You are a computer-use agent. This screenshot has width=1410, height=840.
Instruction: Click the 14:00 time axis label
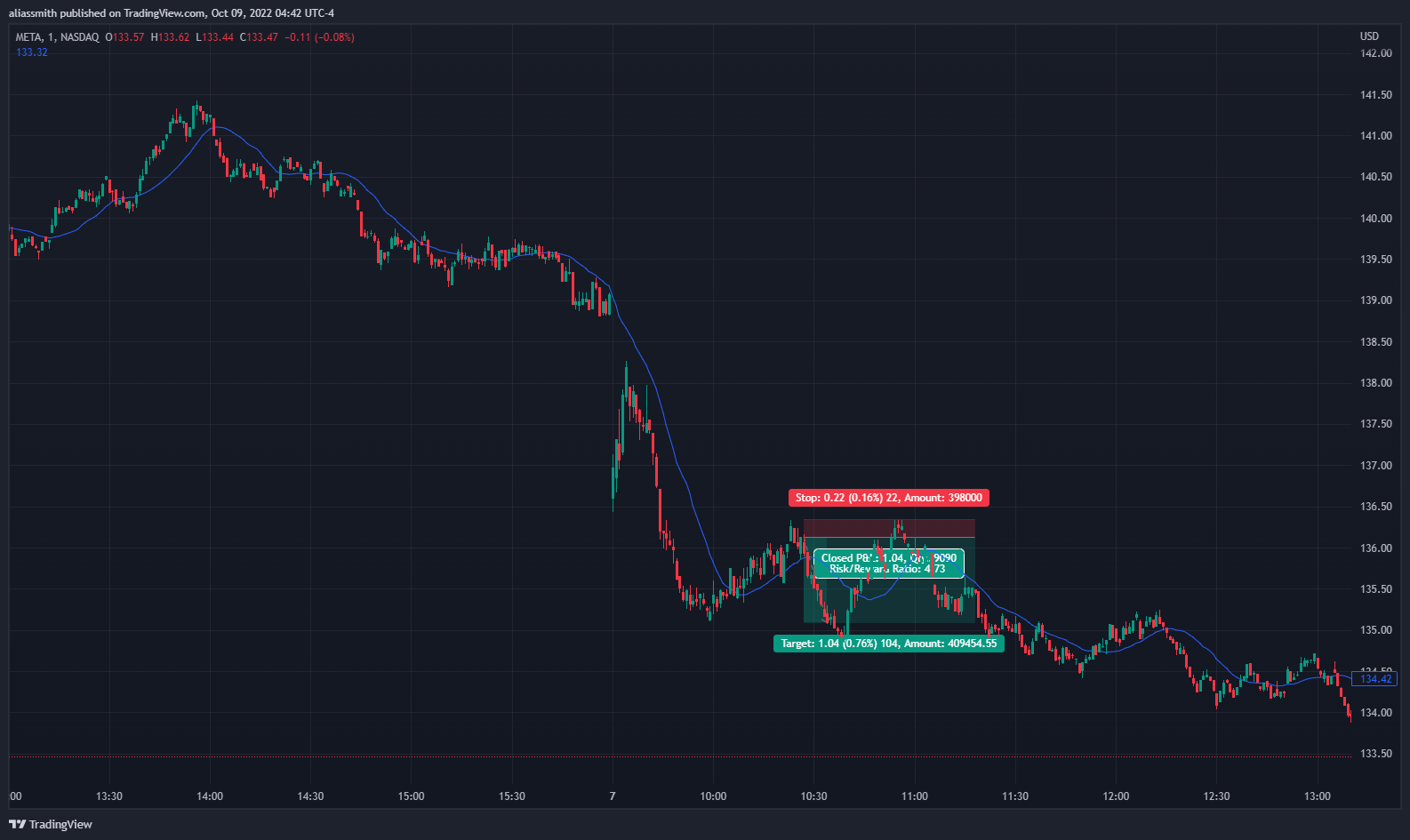210,796
